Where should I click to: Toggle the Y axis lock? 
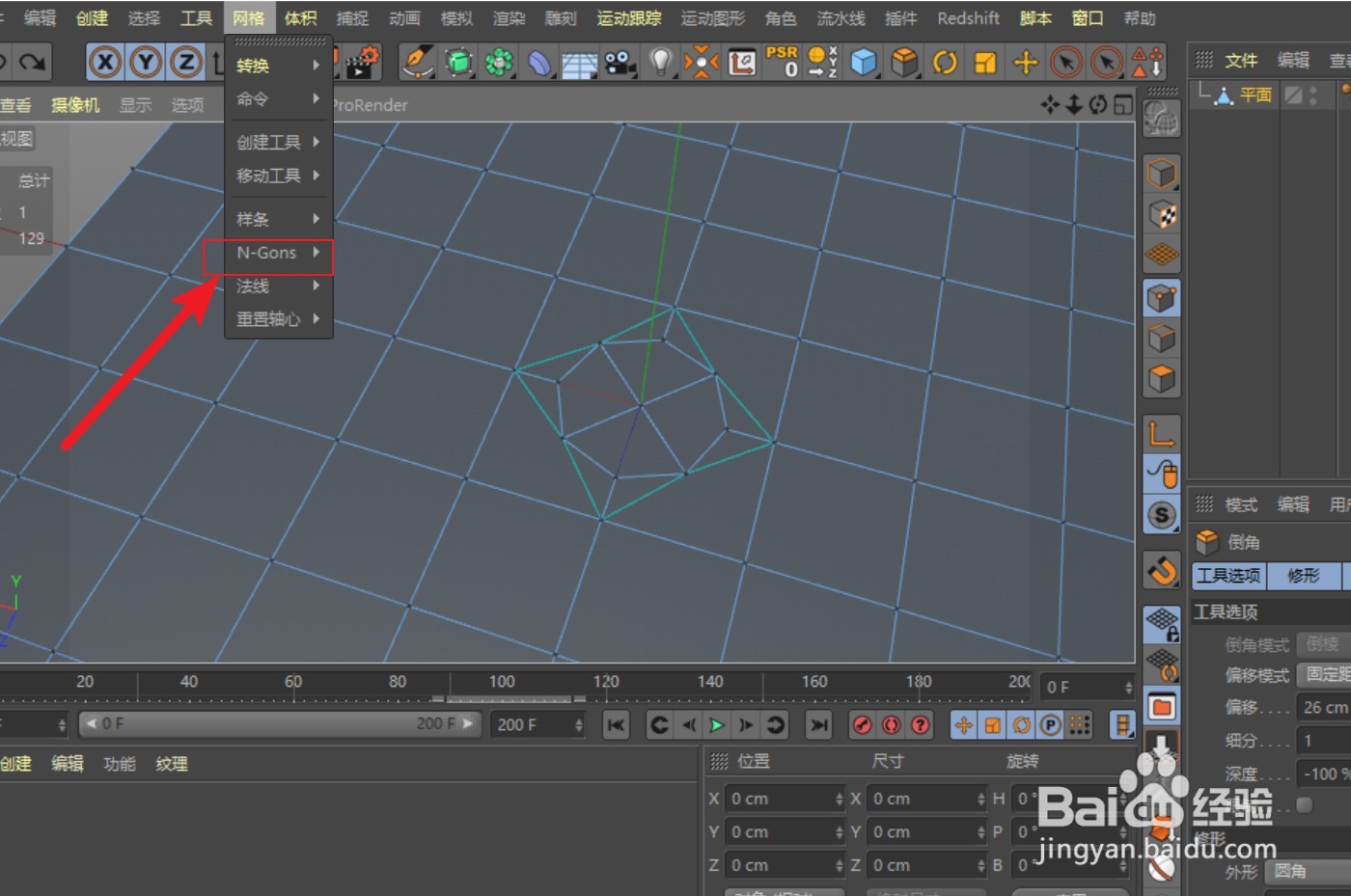coord(146,63)
